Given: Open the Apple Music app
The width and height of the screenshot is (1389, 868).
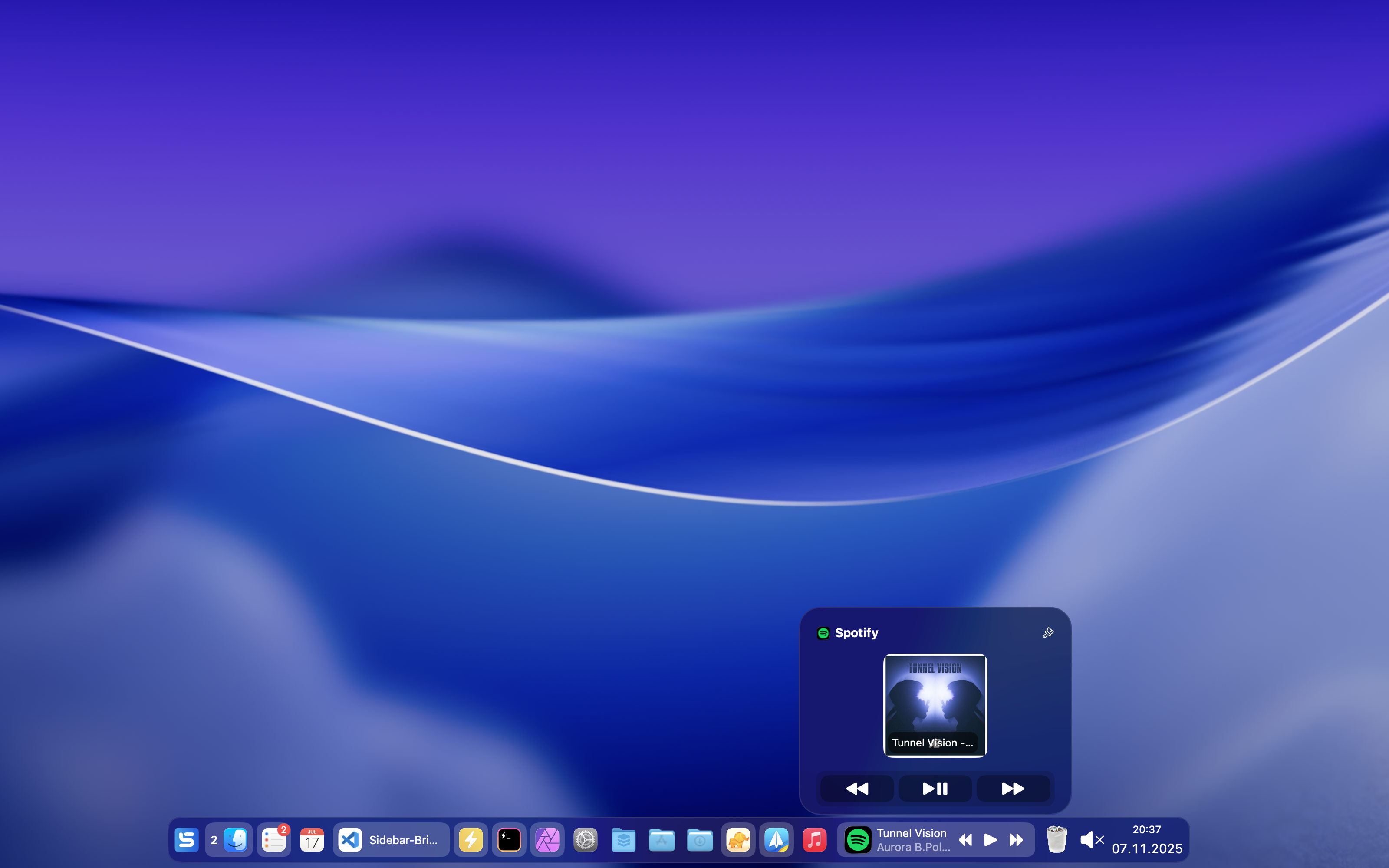Looking at the screenshot, I should [814, 841].
